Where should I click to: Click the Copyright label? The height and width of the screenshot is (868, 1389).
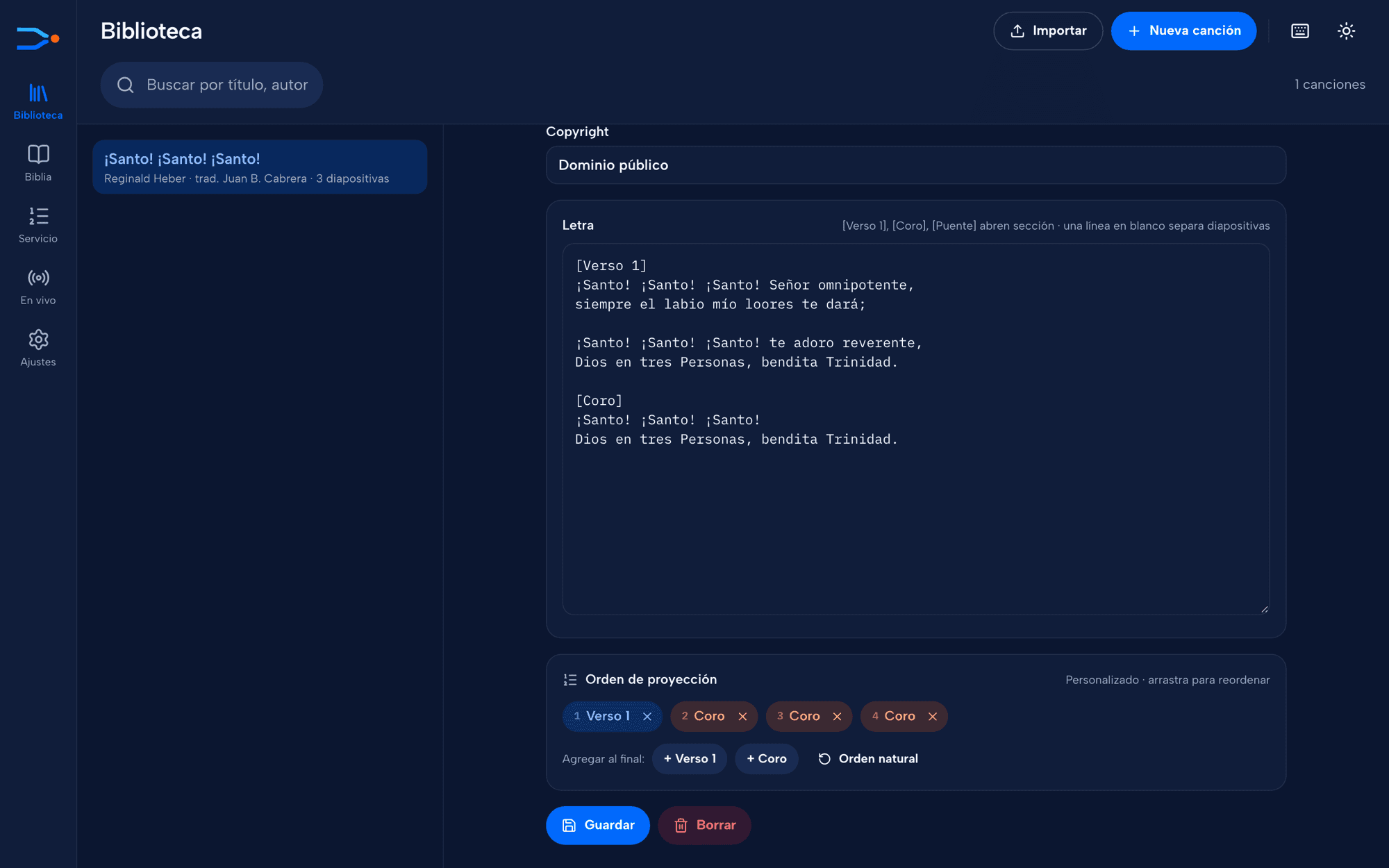click(577, 132)
